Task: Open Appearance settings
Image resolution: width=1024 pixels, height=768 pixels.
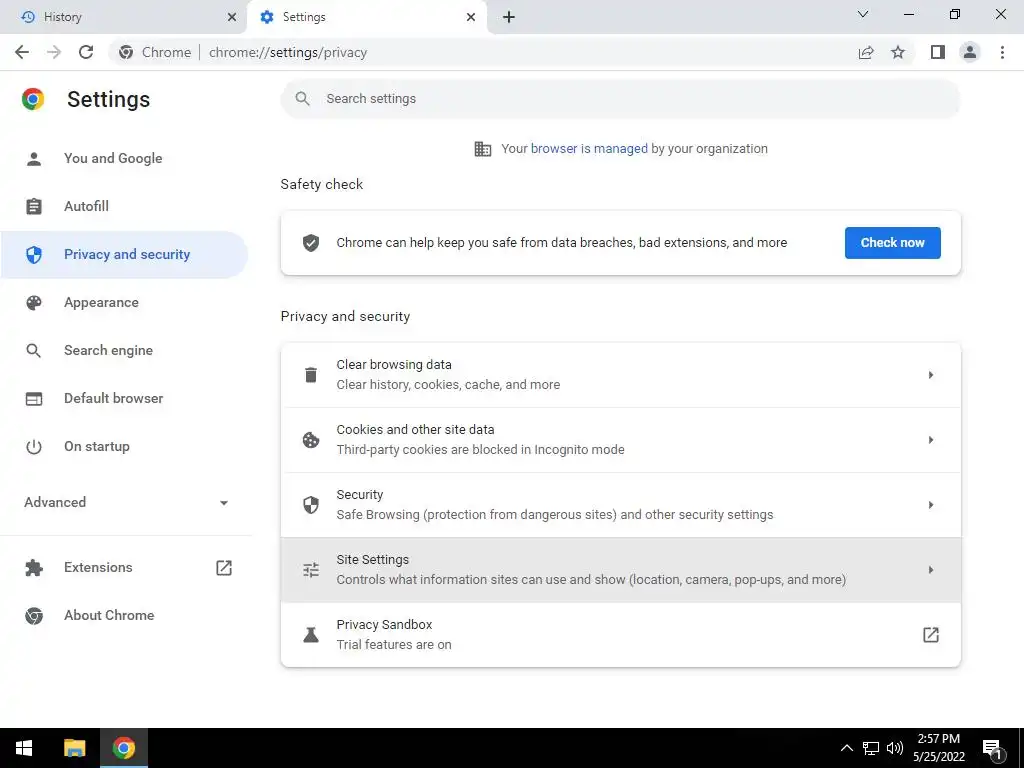Action: pyautogui.click(x=124, y=302)
